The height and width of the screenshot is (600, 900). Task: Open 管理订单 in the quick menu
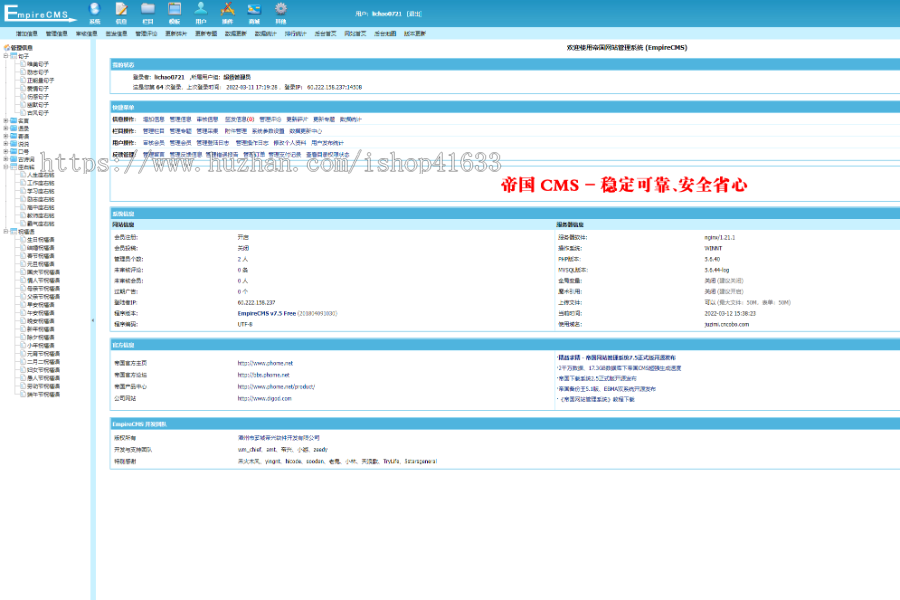coord(254,155)
